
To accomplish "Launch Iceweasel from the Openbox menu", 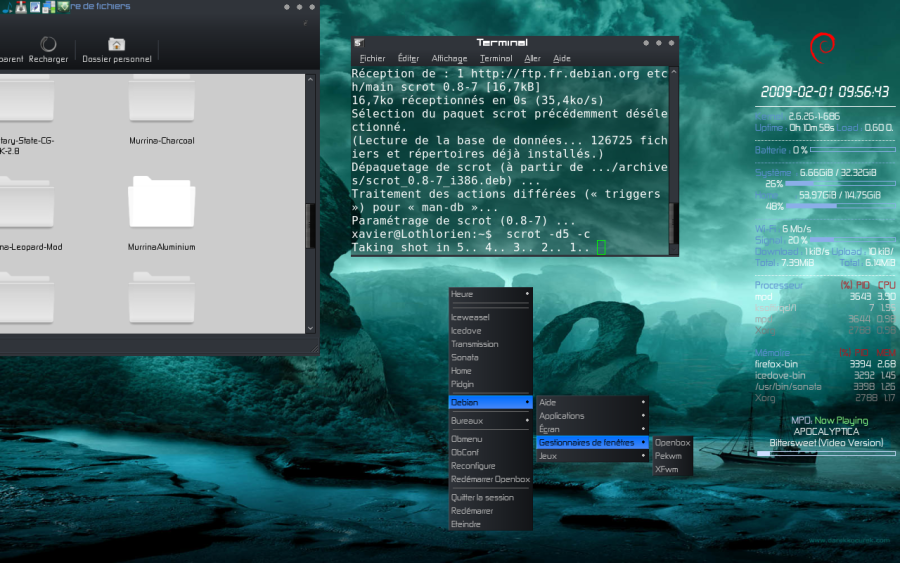I will (490, 317).
